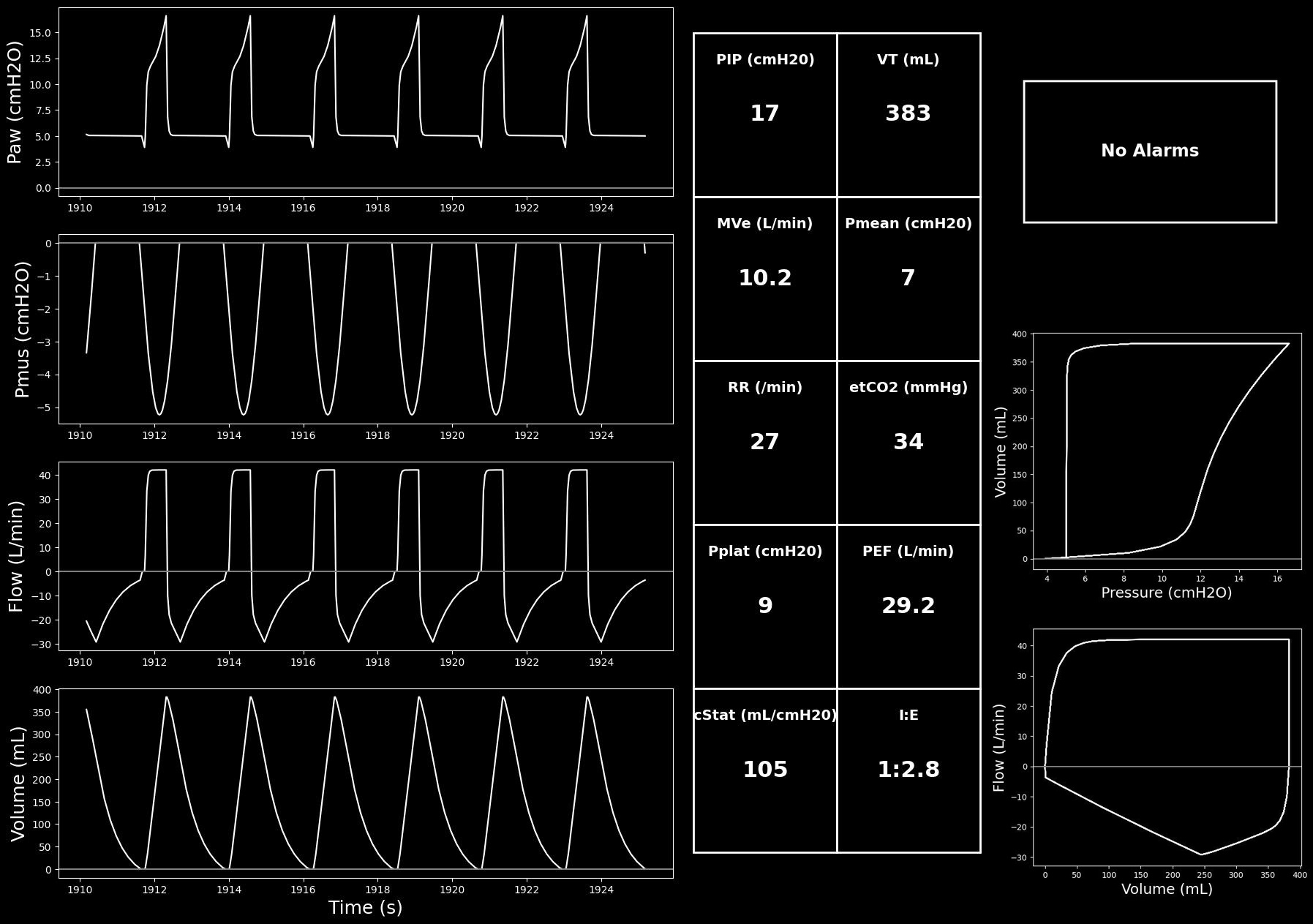Select the RR (/min) value tile

765,443
